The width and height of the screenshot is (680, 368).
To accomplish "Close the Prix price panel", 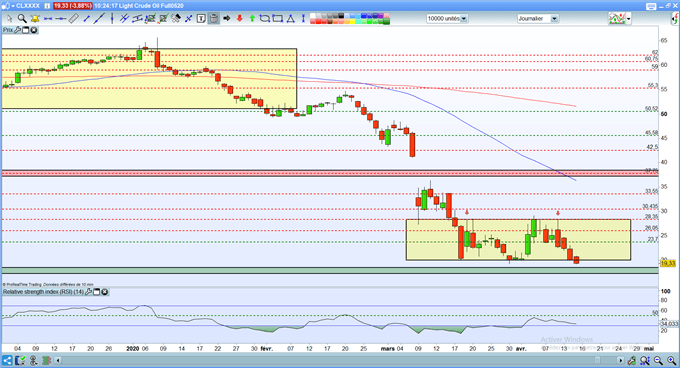I will pyautogui.click(x=33, y=30).
